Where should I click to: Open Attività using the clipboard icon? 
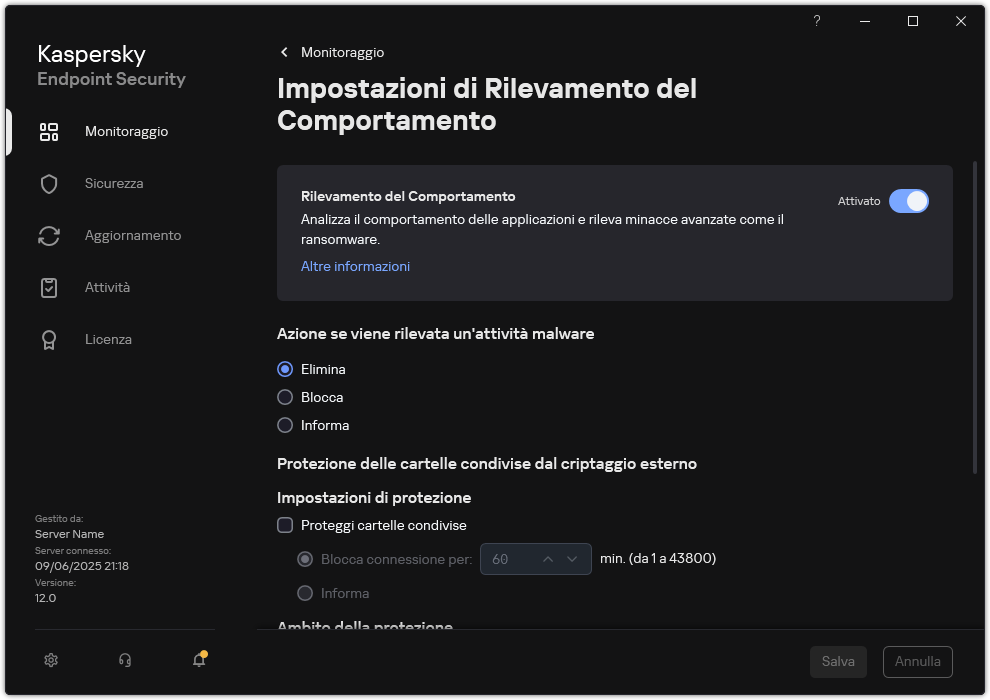coord(49,287)
